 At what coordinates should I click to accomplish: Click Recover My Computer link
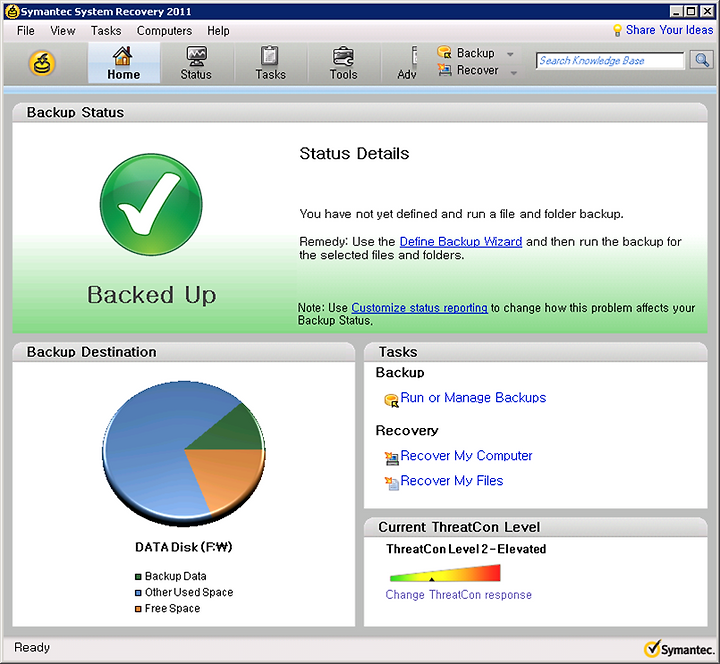[x=466, y=456]
